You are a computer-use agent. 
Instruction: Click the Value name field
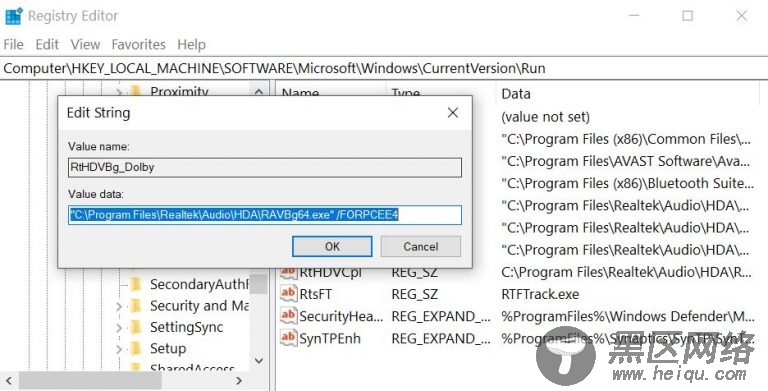[265, 167]
